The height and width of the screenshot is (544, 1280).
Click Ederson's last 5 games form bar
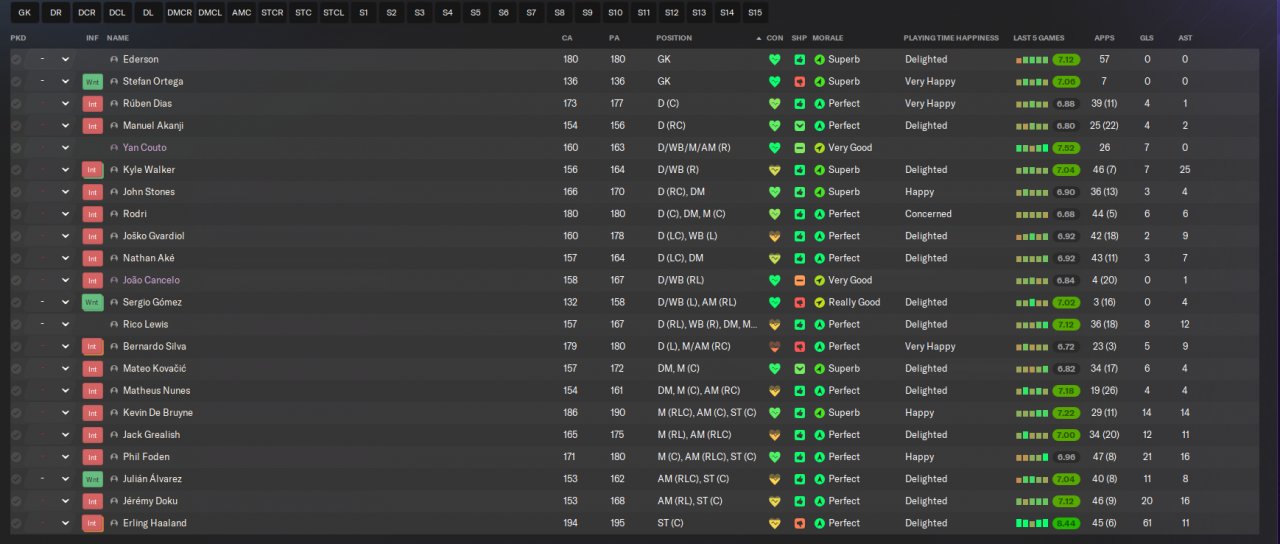(1031, 60)
